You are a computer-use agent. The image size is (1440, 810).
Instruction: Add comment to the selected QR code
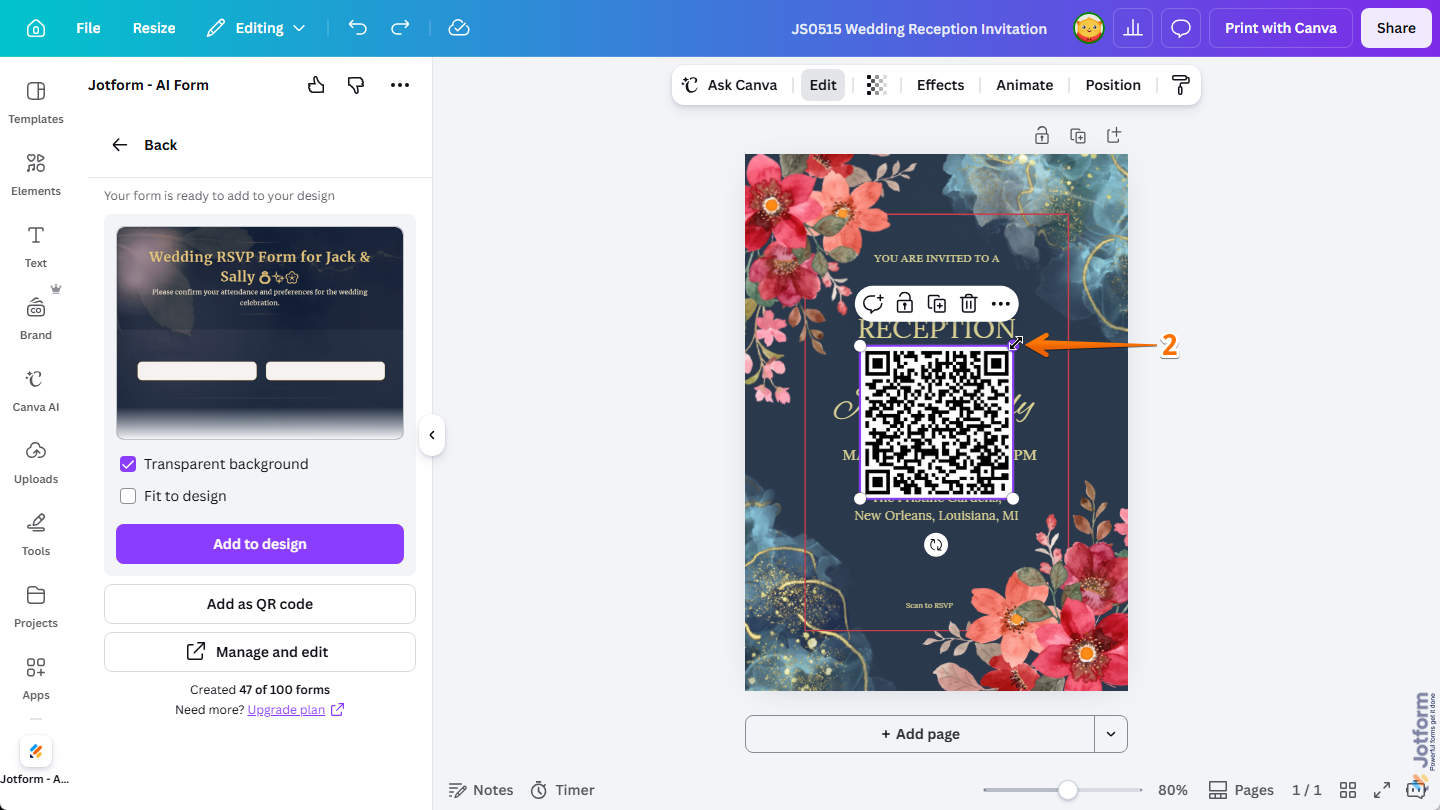tap(873, 303)
